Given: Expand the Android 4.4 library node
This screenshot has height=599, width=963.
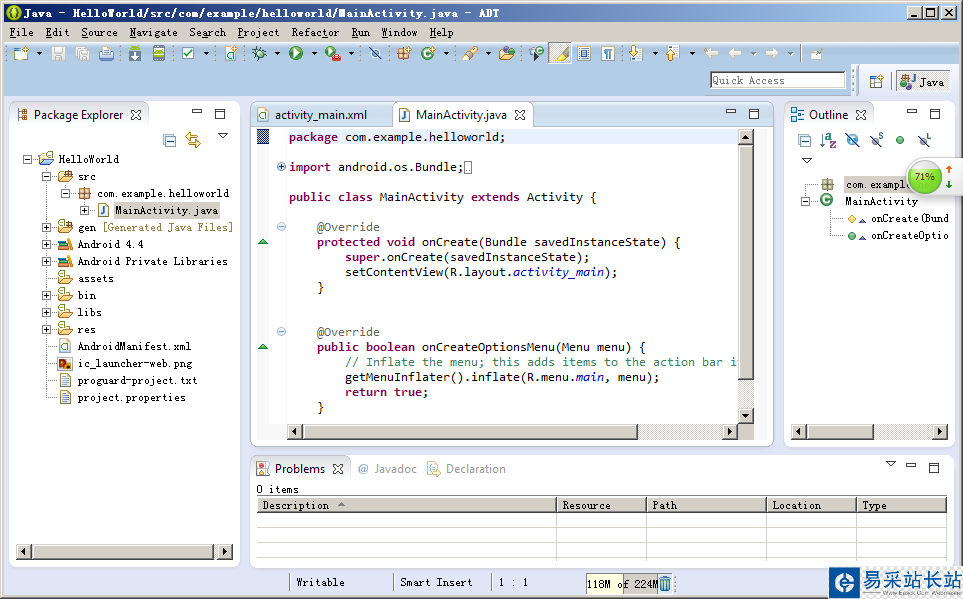Looking at the screenshot, I should coord(47,244).
